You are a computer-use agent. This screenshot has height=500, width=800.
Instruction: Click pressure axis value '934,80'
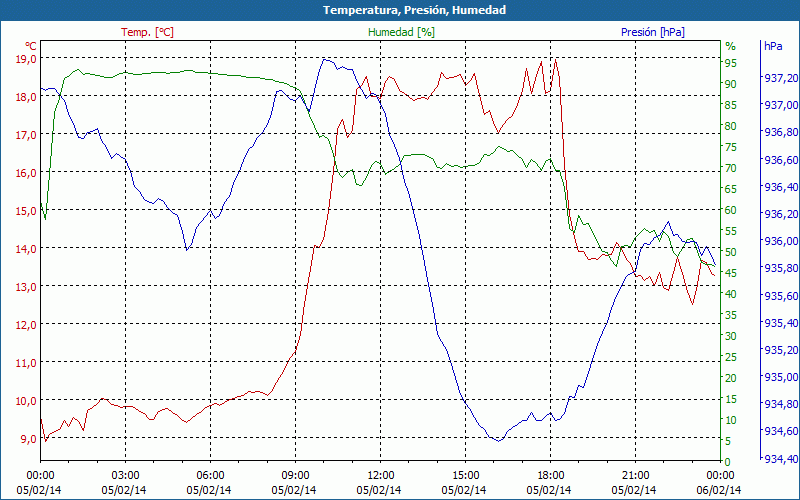click(781, 404)
